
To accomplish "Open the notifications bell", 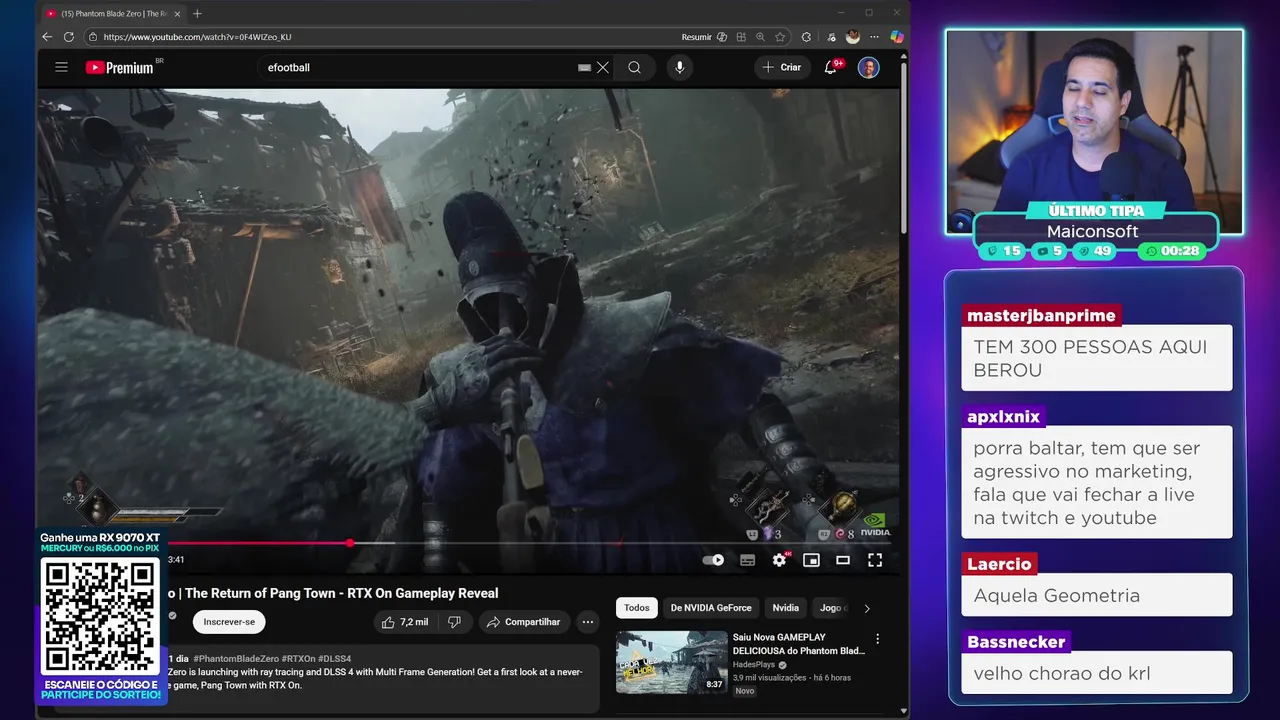I will coord(830,67).
